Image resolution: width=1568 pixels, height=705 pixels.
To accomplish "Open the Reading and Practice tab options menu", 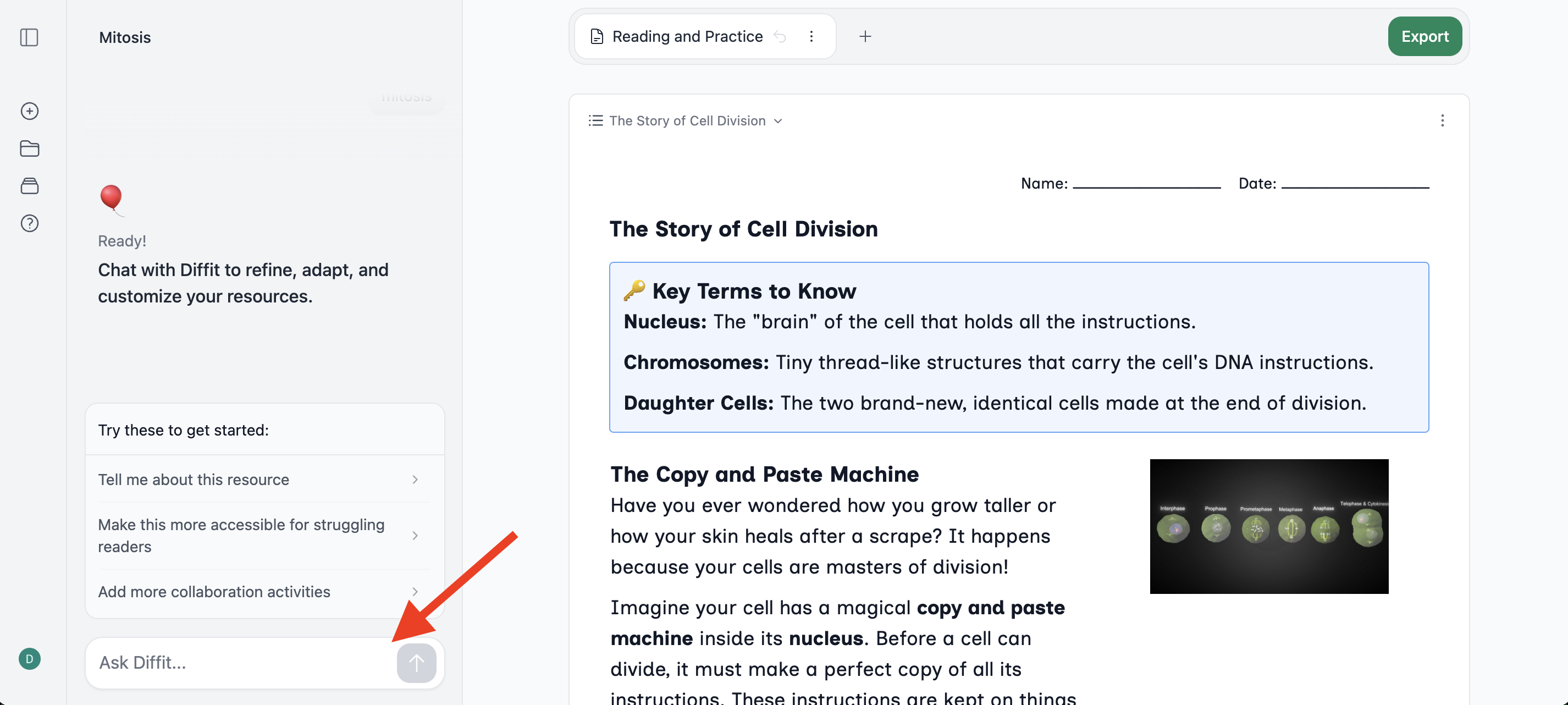I will pos(811,36).
